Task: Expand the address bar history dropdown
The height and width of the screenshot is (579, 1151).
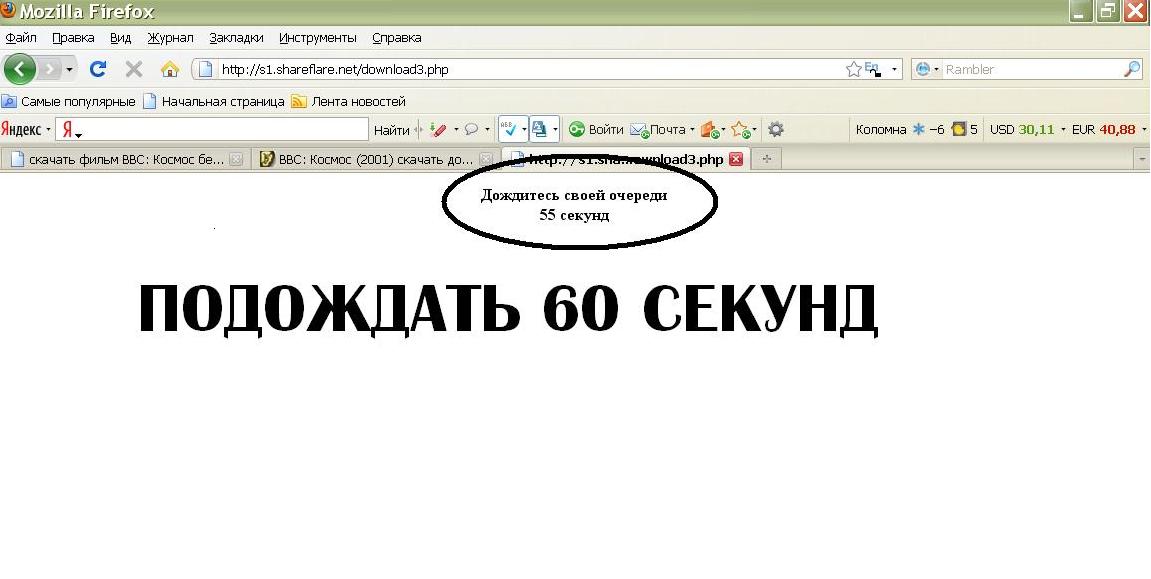Action: [894, 69]
